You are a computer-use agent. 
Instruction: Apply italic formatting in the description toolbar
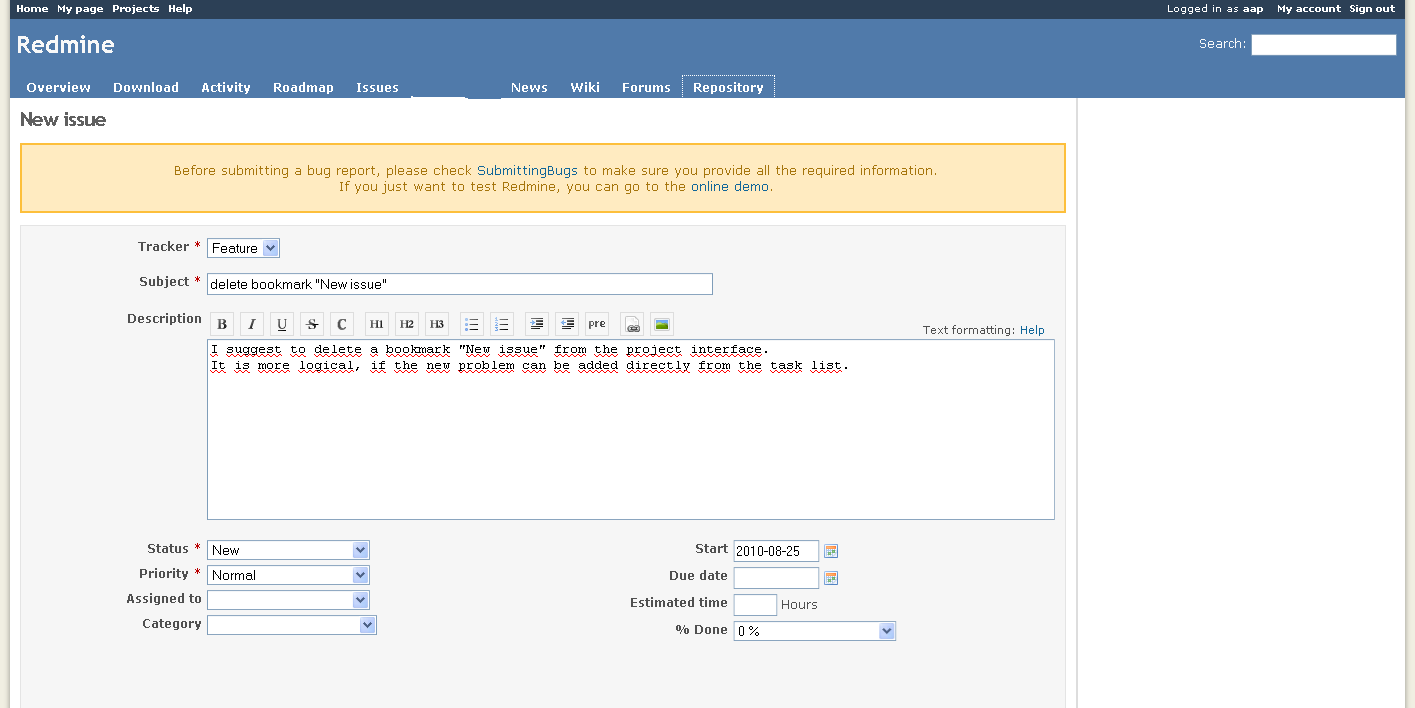252,324
